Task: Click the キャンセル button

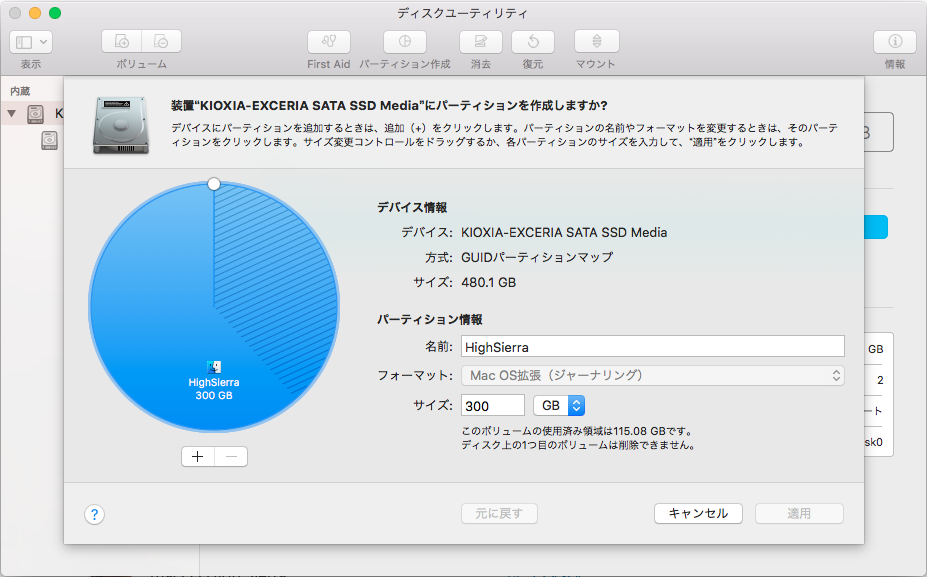Action: click(698, 513)
